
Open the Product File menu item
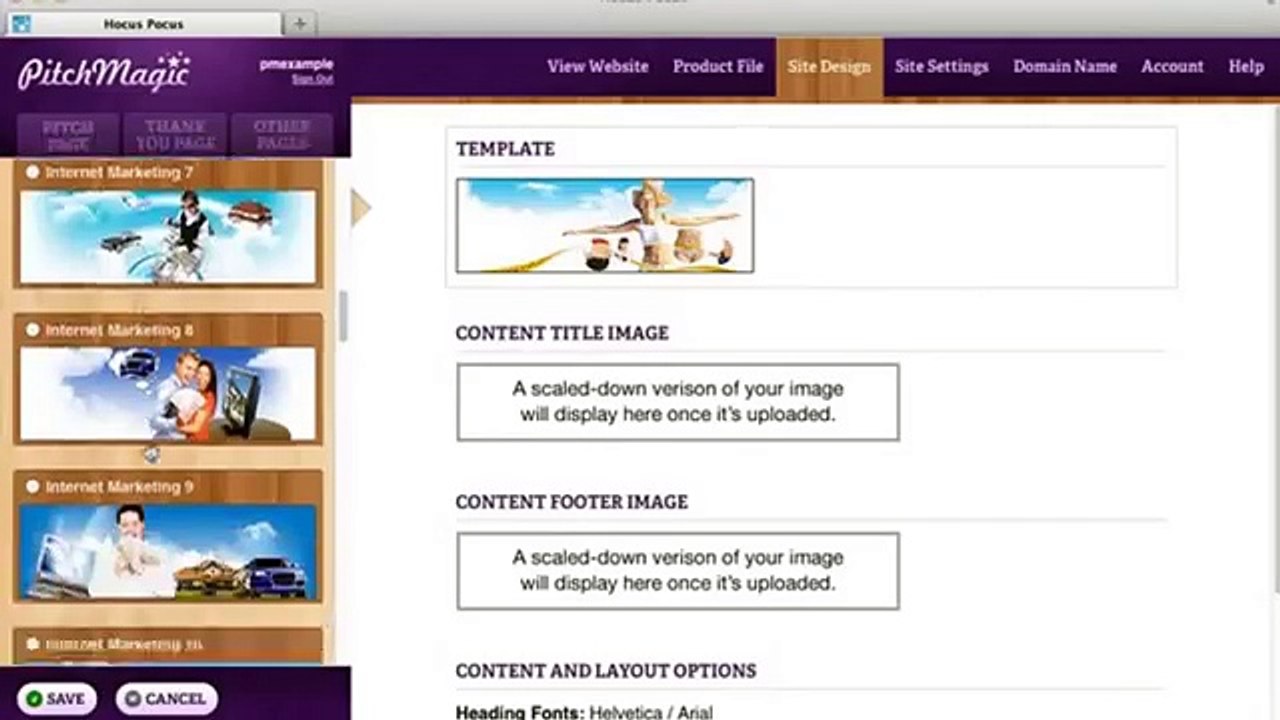coord(718,66)
